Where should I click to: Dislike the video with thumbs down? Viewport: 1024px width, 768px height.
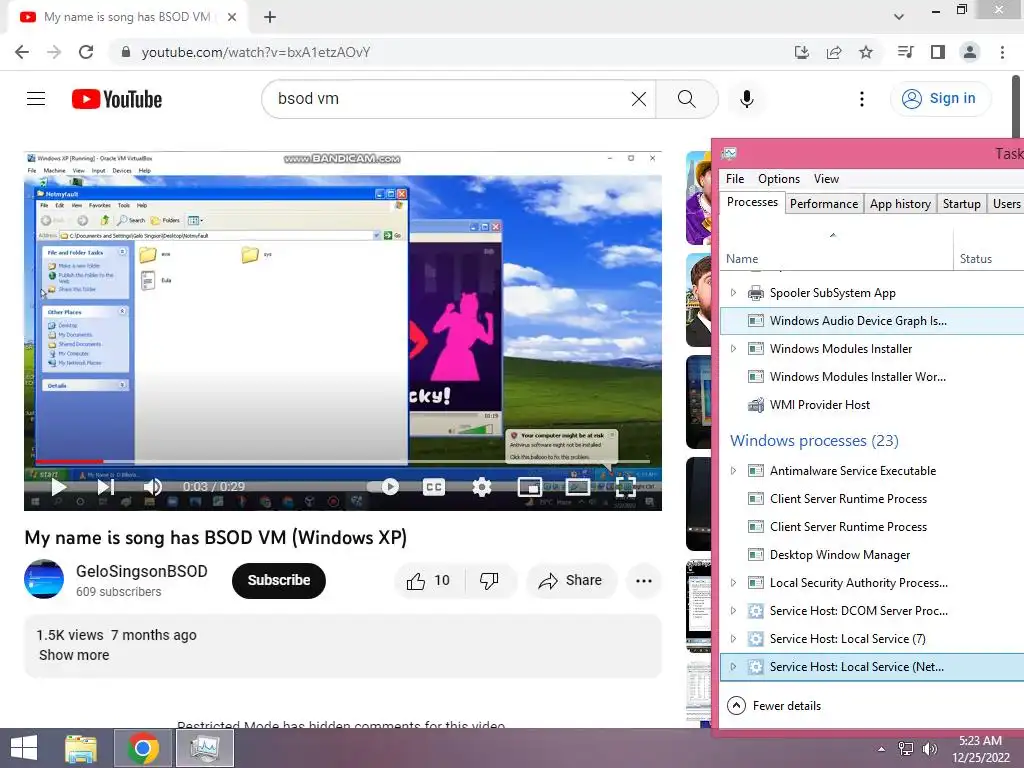point(490,581)
